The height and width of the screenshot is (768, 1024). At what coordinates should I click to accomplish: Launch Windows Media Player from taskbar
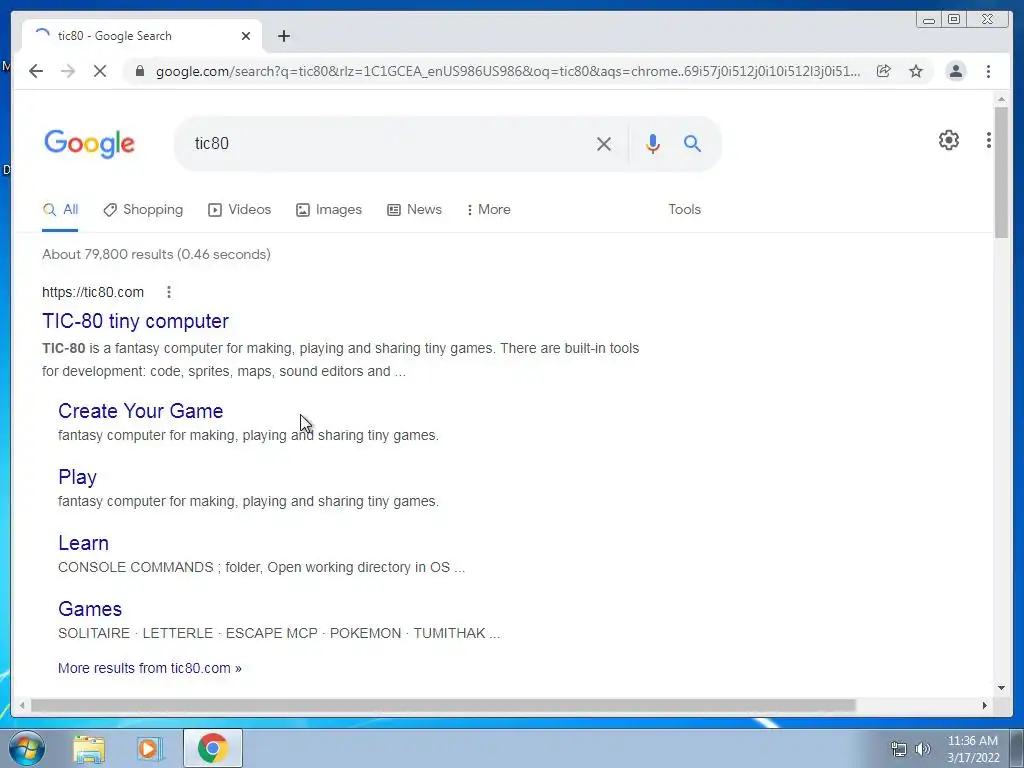coord(149,748)
